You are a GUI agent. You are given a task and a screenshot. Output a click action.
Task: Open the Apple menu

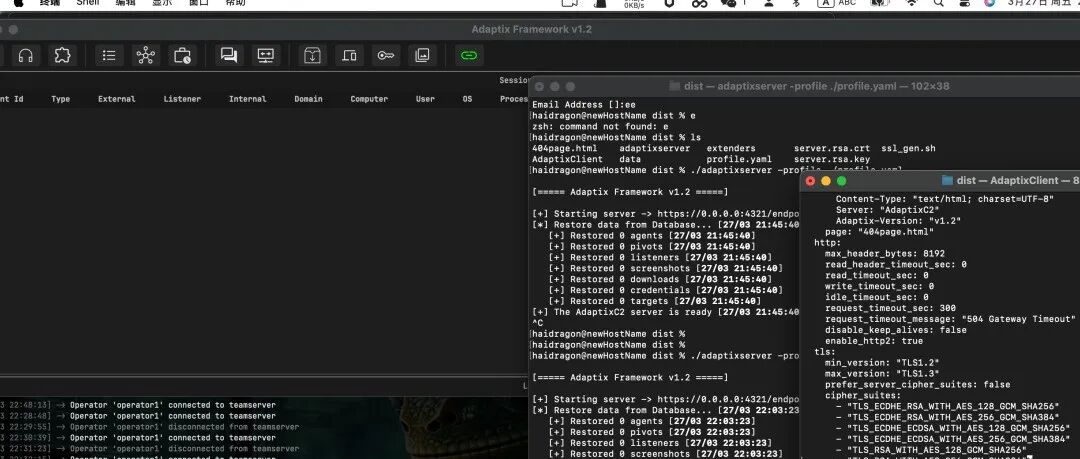tap(19, 3)
